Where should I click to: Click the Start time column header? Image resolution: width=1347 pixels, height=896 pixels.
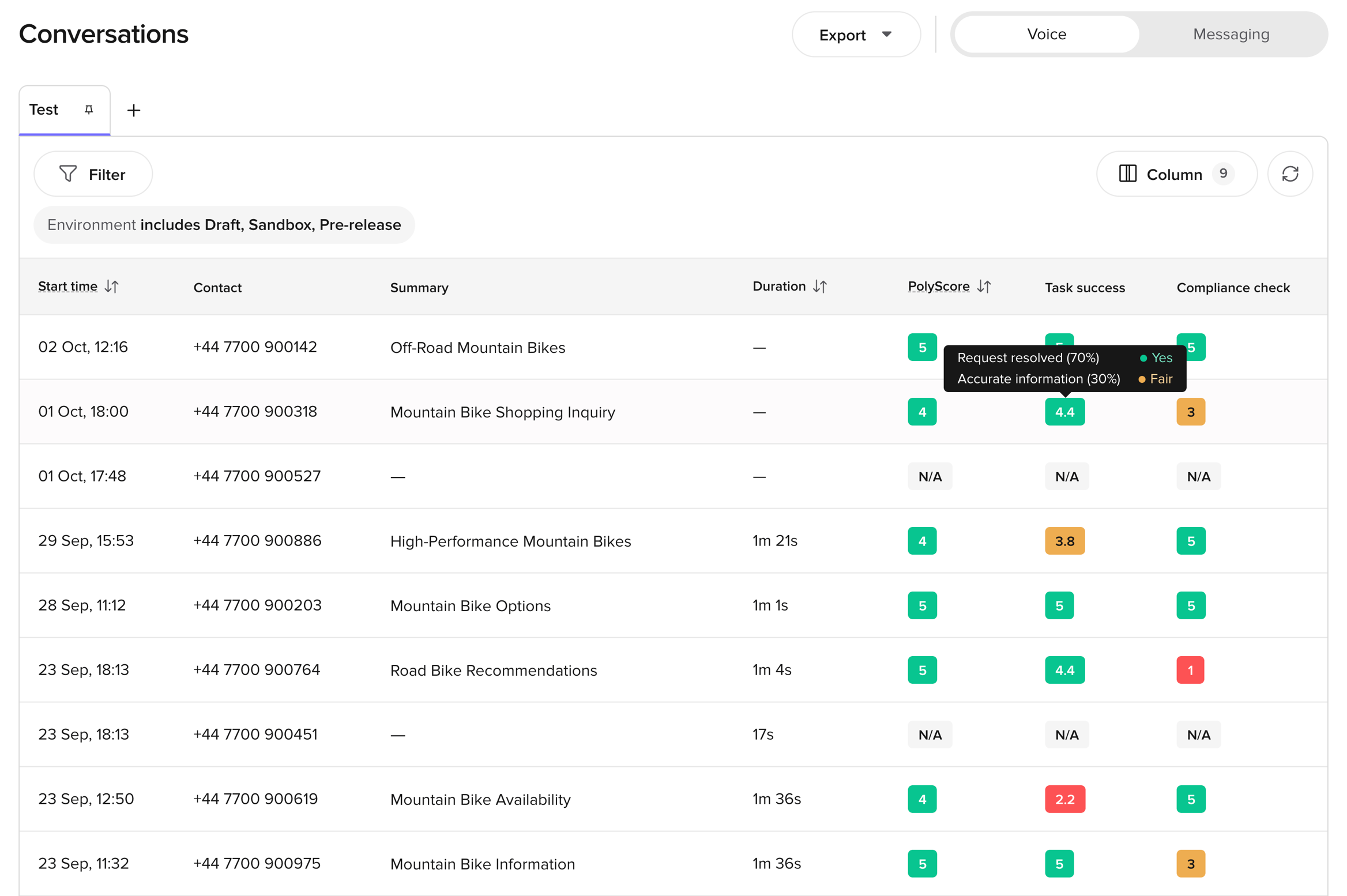tap(67, 287)
